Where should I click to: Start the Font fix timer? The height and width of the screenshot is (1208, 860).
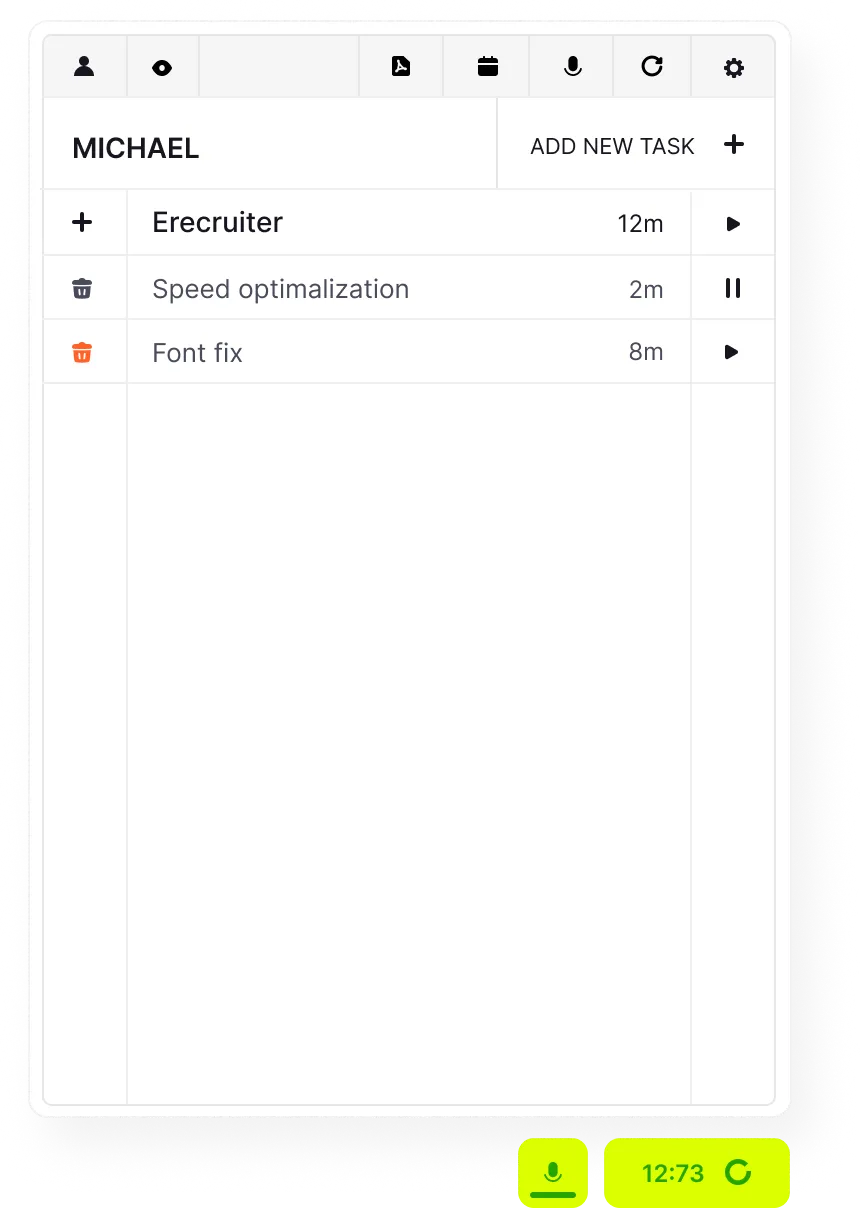click(x=732, y=352)
